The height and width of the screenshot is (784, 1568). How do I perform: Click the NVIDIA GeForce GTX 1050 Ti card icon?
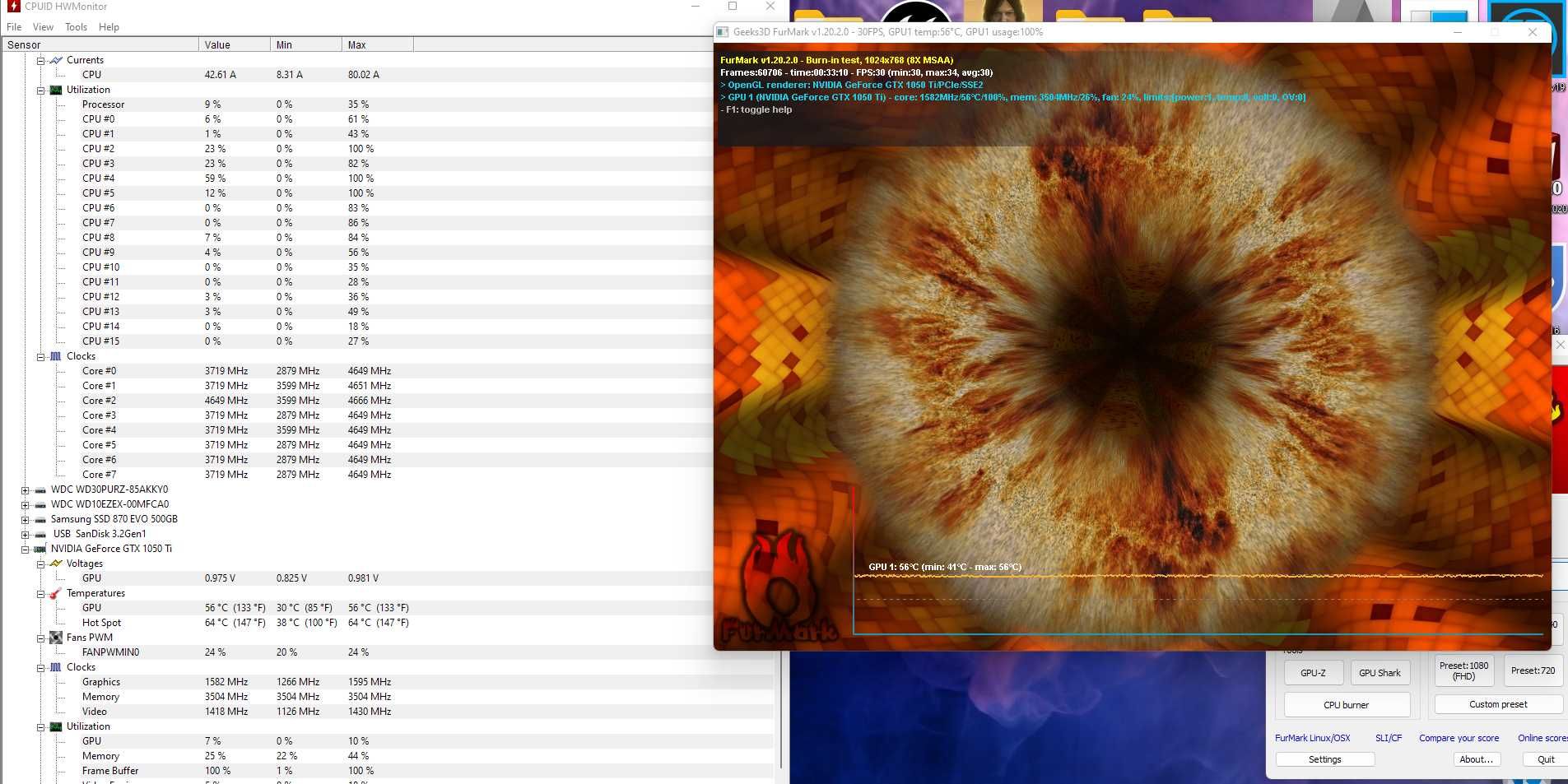[x=40, y=549]
